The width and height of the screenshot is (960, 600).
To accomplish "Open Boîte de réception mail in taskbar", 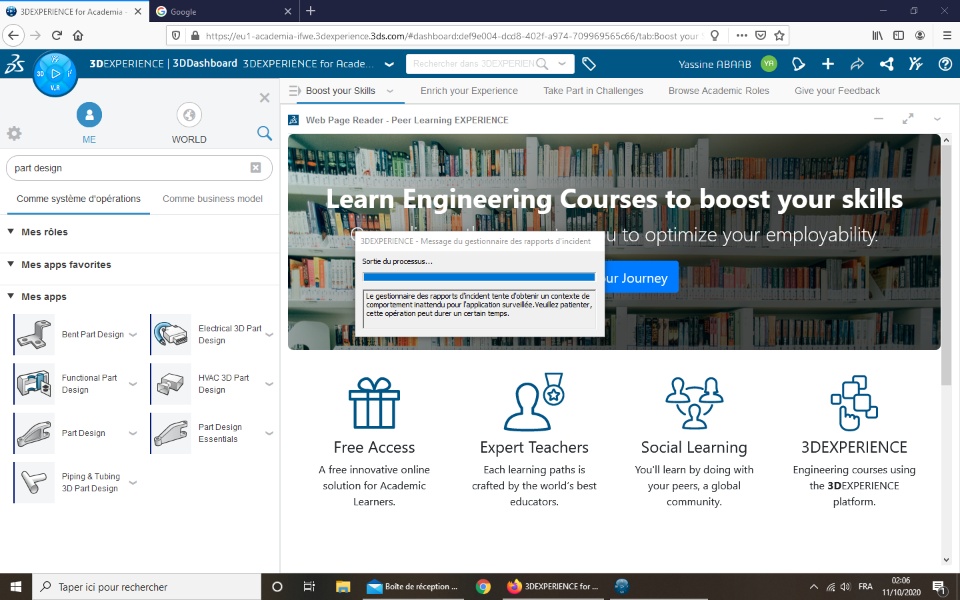I will pos(413,587).
